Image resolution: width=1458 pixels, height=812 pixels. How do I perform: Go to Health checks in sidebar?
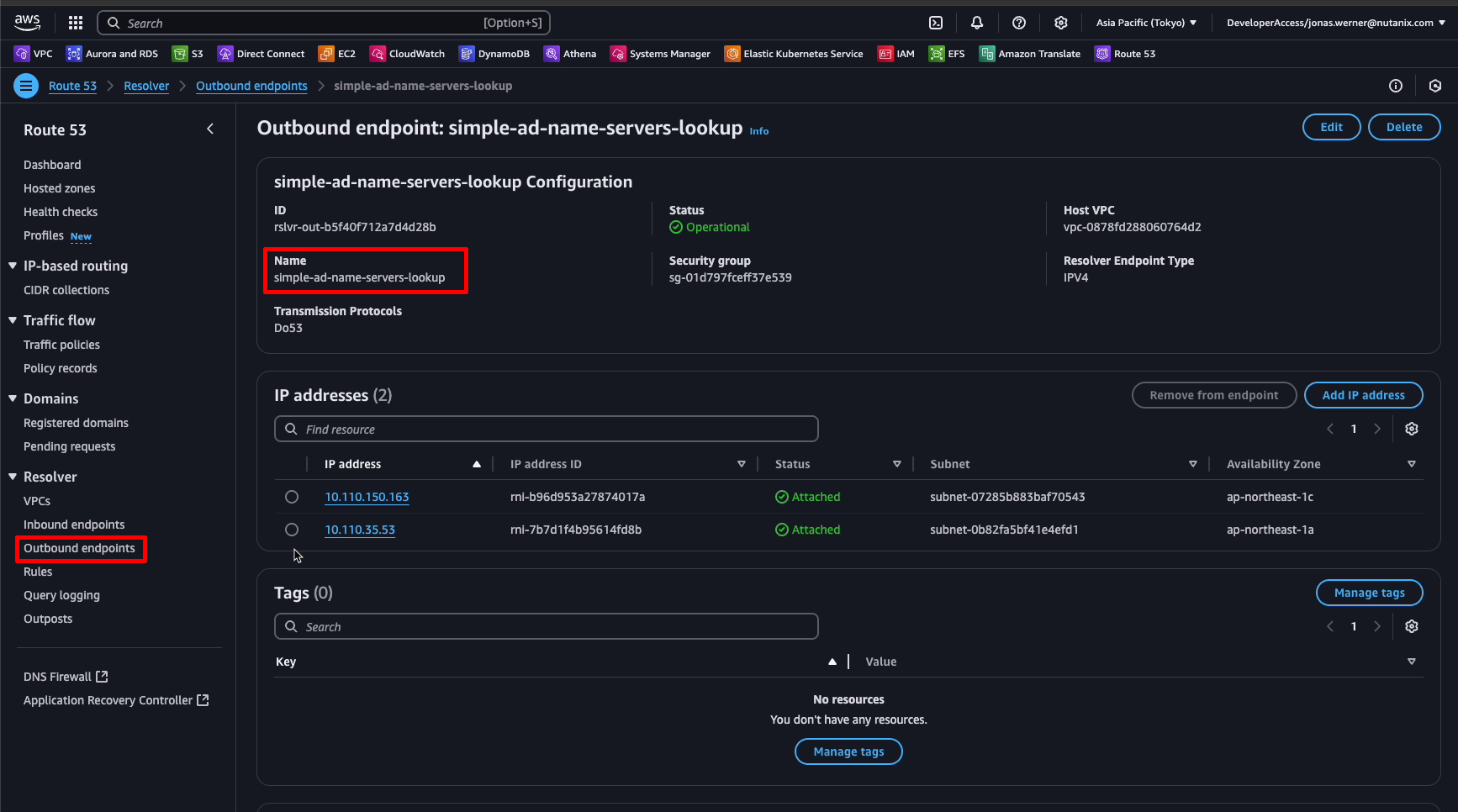click(x=61, y=212)
